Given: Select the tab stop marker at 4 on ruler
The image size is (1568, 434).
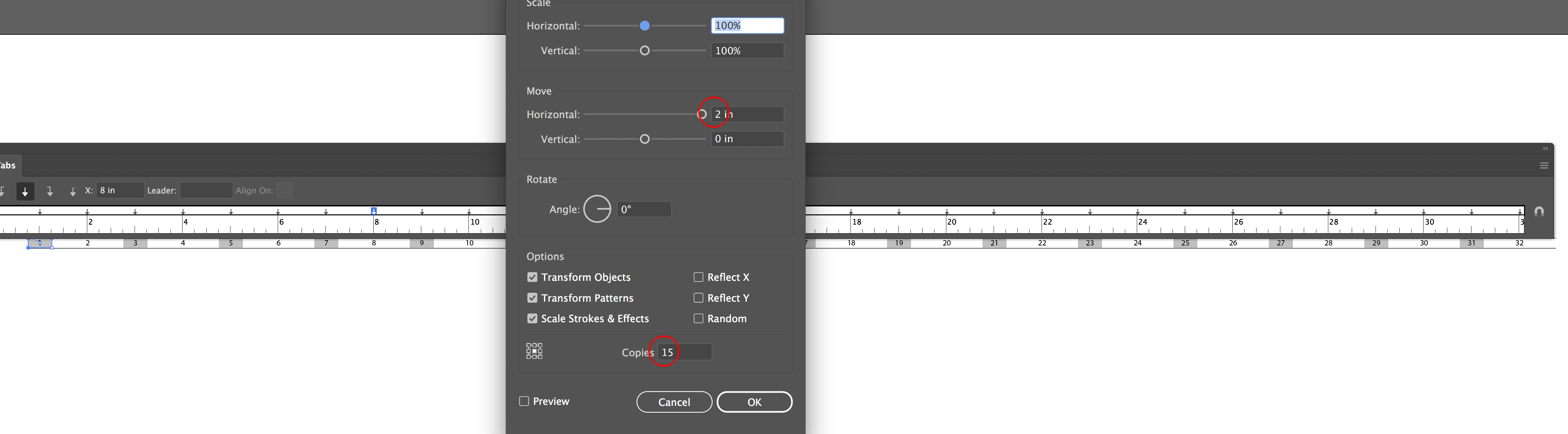Looking at the screenshot, I should [x=183, y=211].
